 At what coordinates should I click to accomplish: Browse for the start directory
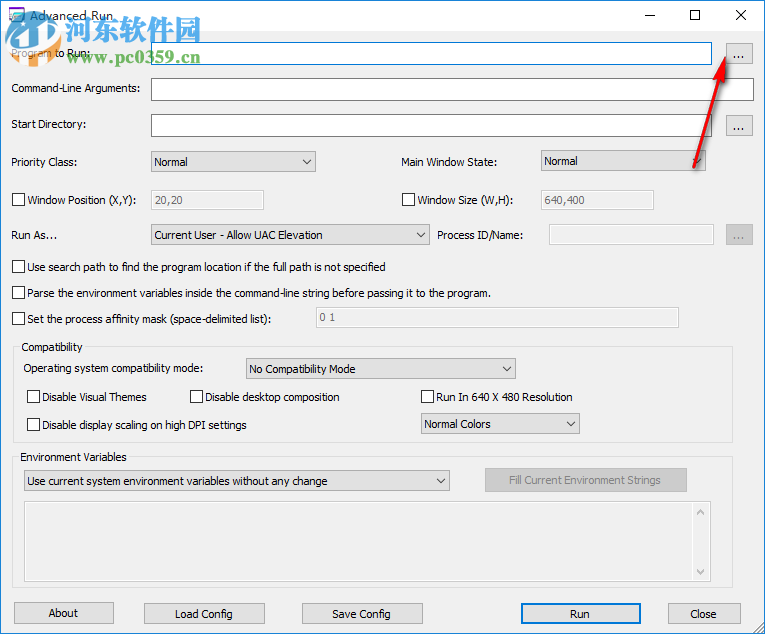click(739, 125)
